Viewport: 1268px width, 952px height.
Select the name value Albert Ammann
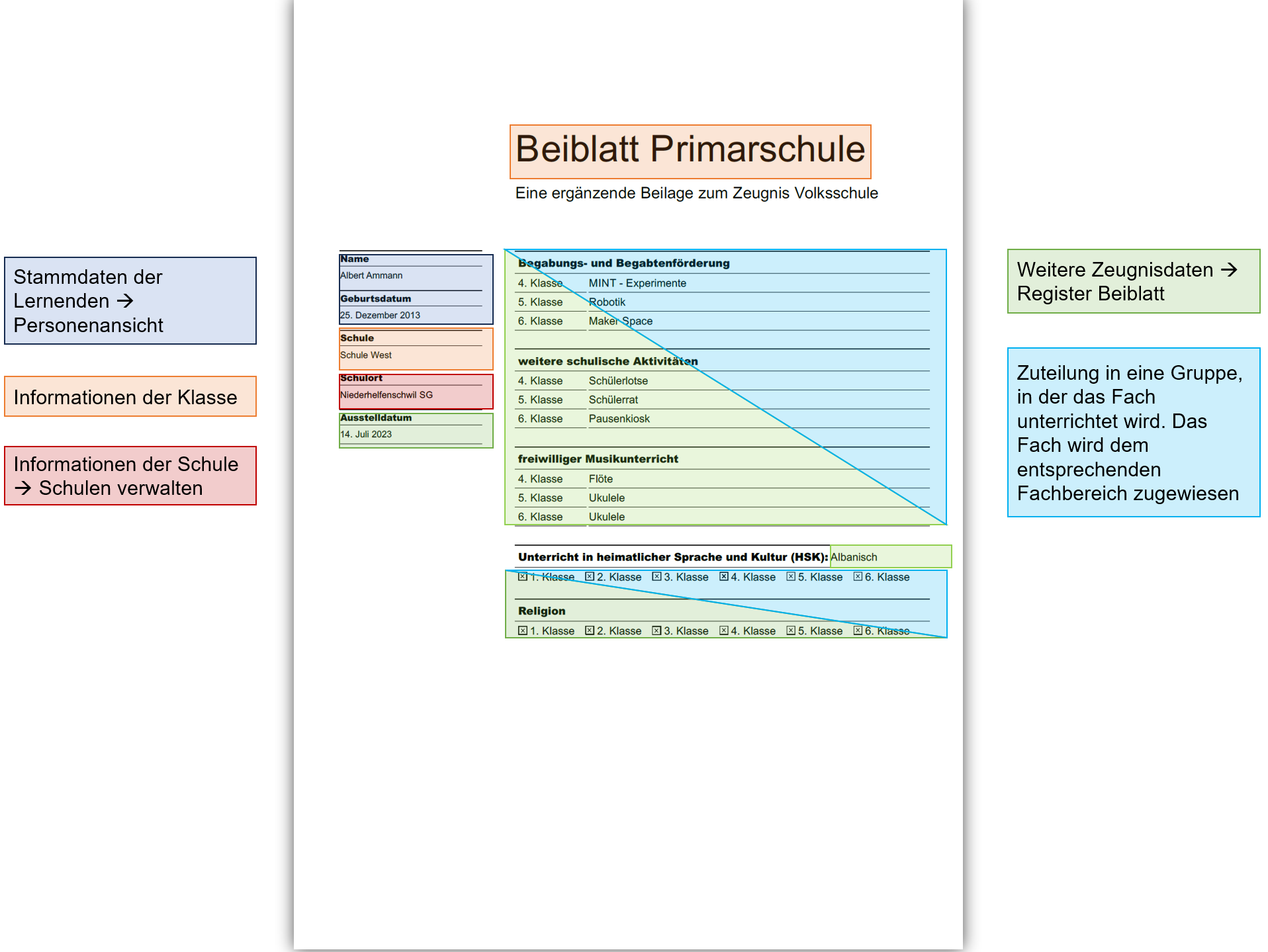(371, 276)
